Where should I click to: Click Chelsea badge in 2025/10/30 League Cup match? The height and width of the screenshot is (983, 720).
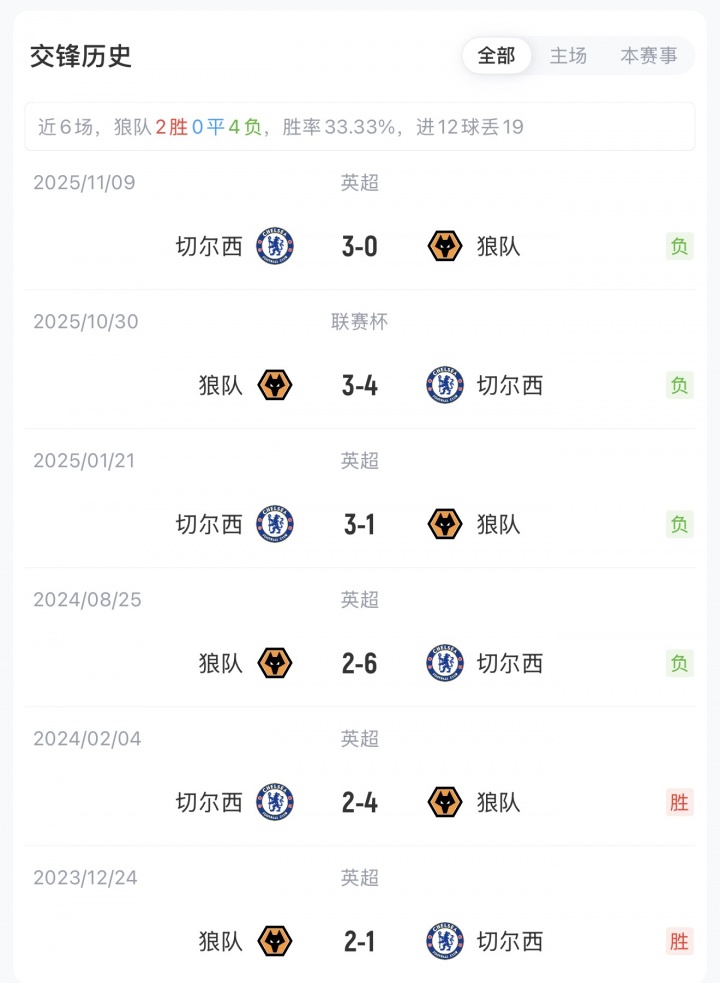445,385
